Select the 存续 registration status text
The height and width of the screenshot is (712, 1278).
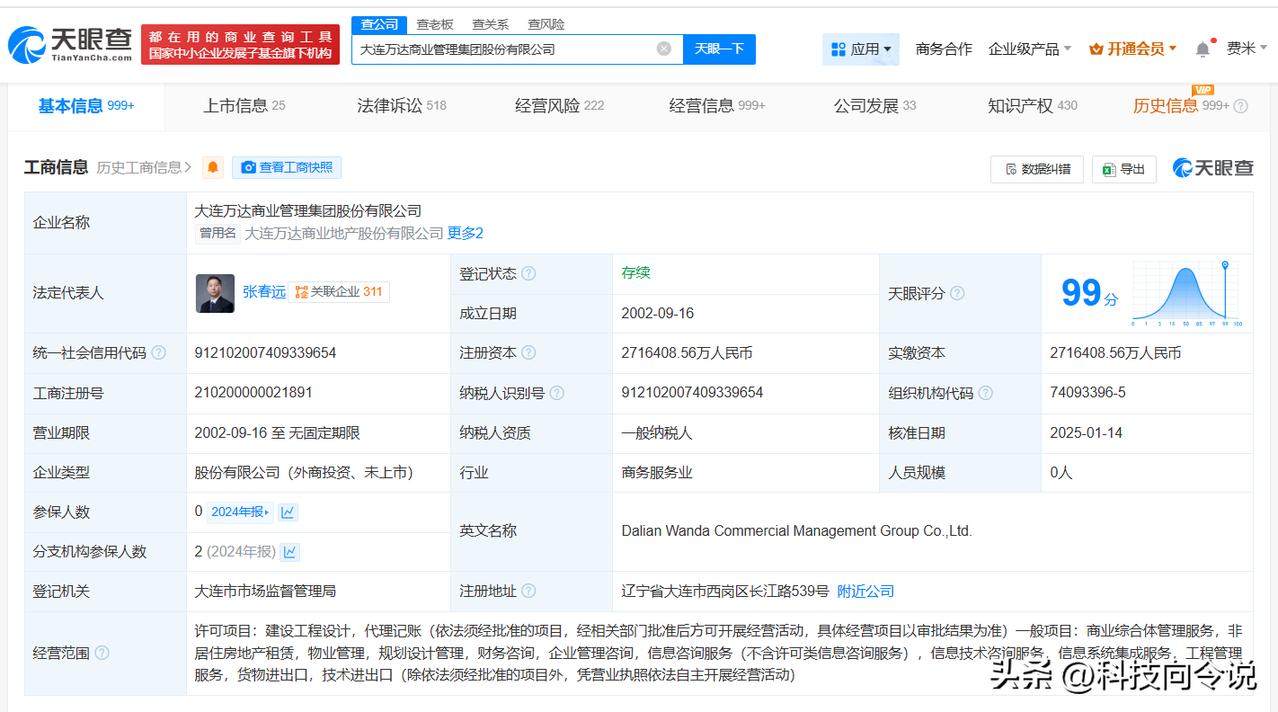[636, 273]
